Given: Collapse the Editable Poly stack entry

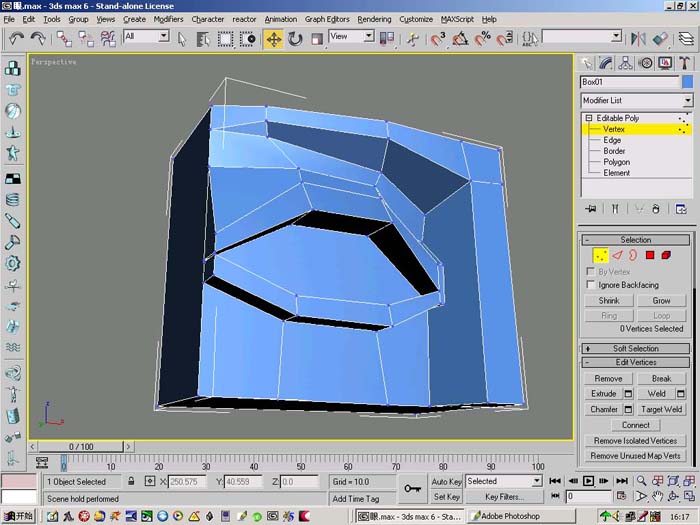Looking at the screenshot, I should (589, 118).
